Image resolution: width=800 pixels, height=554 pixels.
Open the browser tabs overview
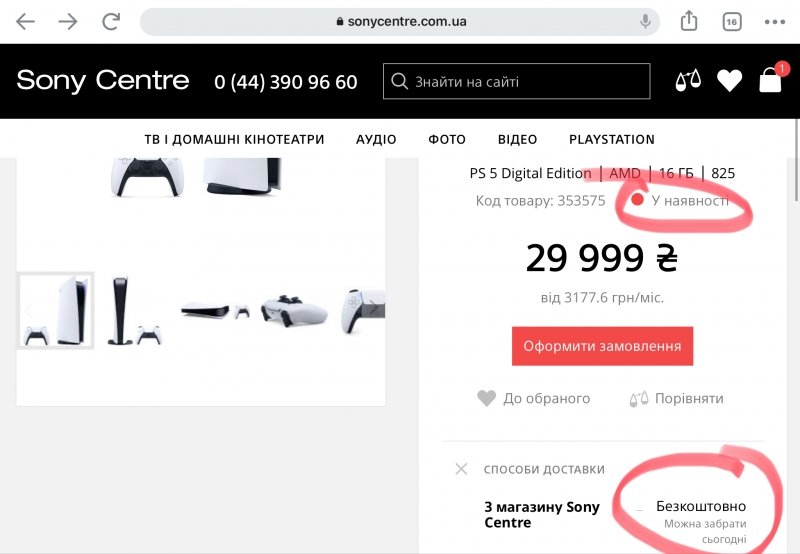[x=732, y=21]
